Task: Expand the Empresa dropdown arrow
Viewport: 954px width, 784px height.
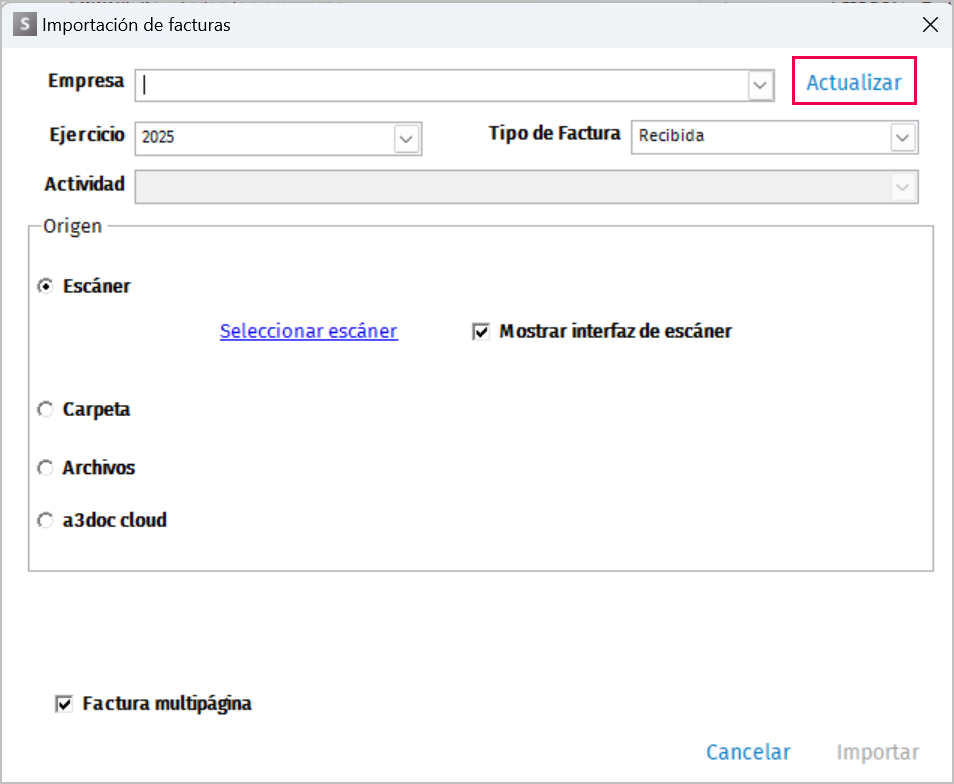Action: tap(761, 86)
